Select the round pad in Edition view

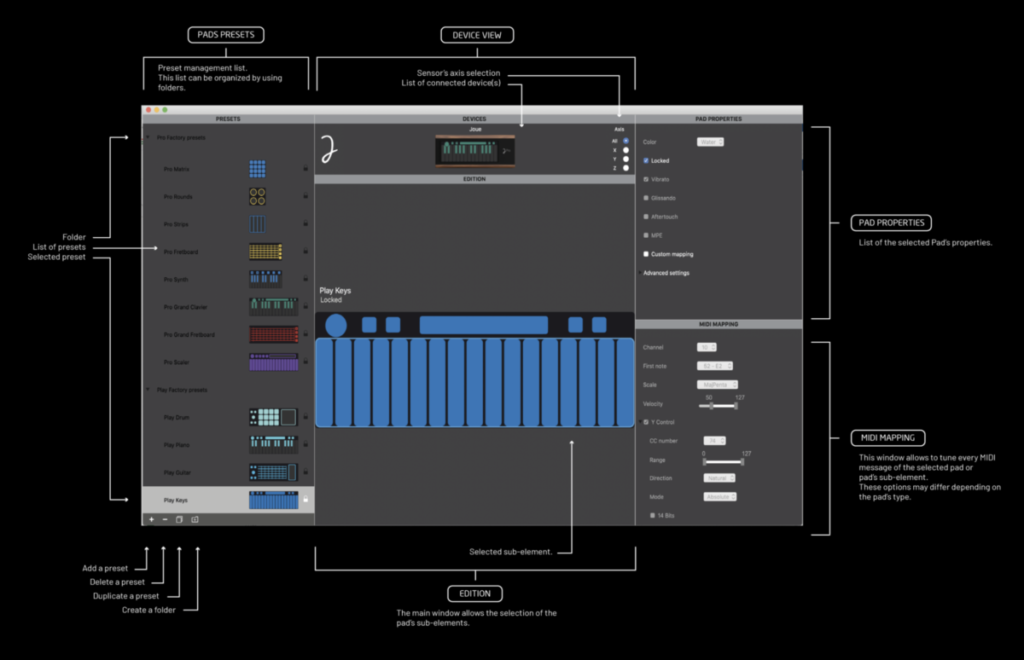pyautogui.click(x=336, y=325)
